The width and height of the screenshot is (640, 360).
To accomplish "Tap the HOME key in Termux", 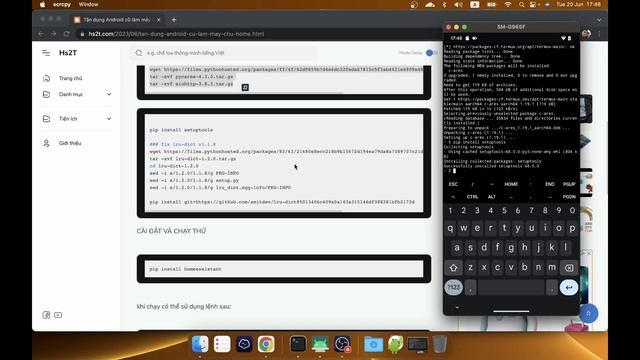I will [511, 184].
